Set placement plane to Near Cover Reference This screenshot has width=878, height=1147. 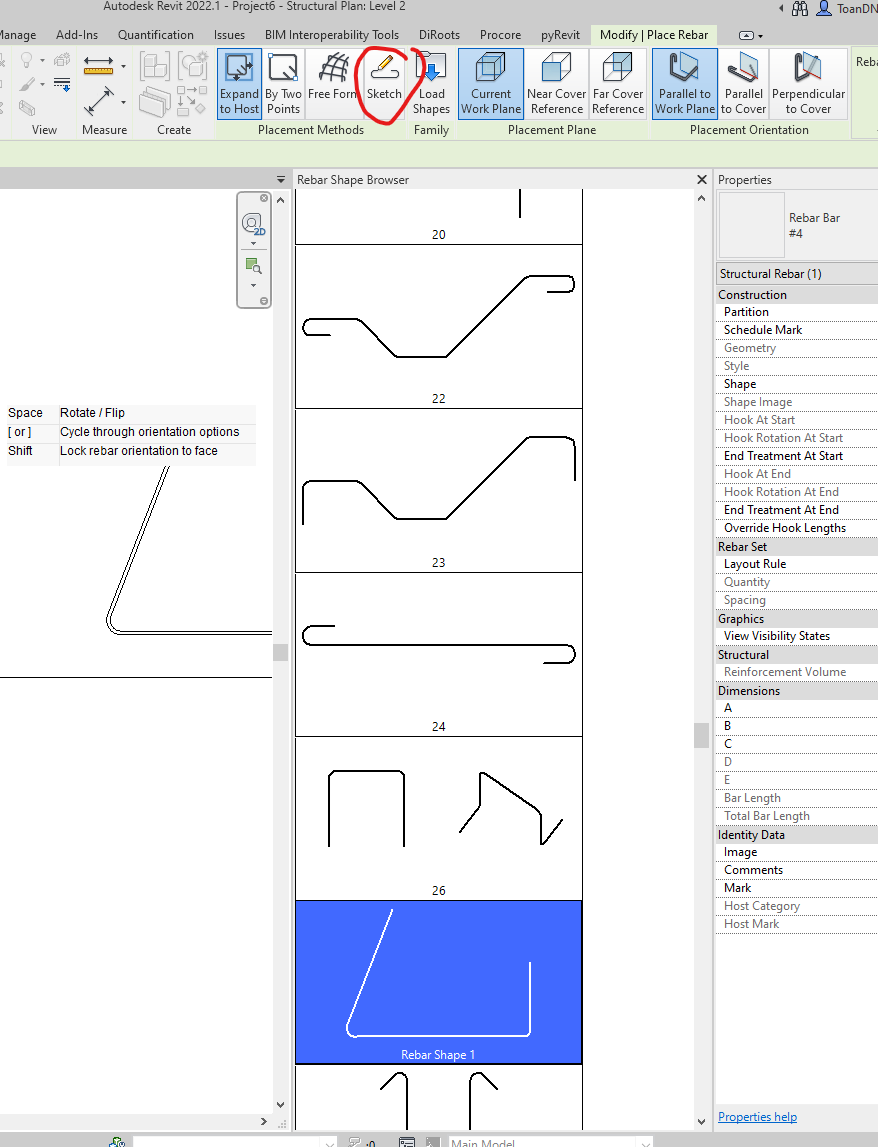point(556,83)
